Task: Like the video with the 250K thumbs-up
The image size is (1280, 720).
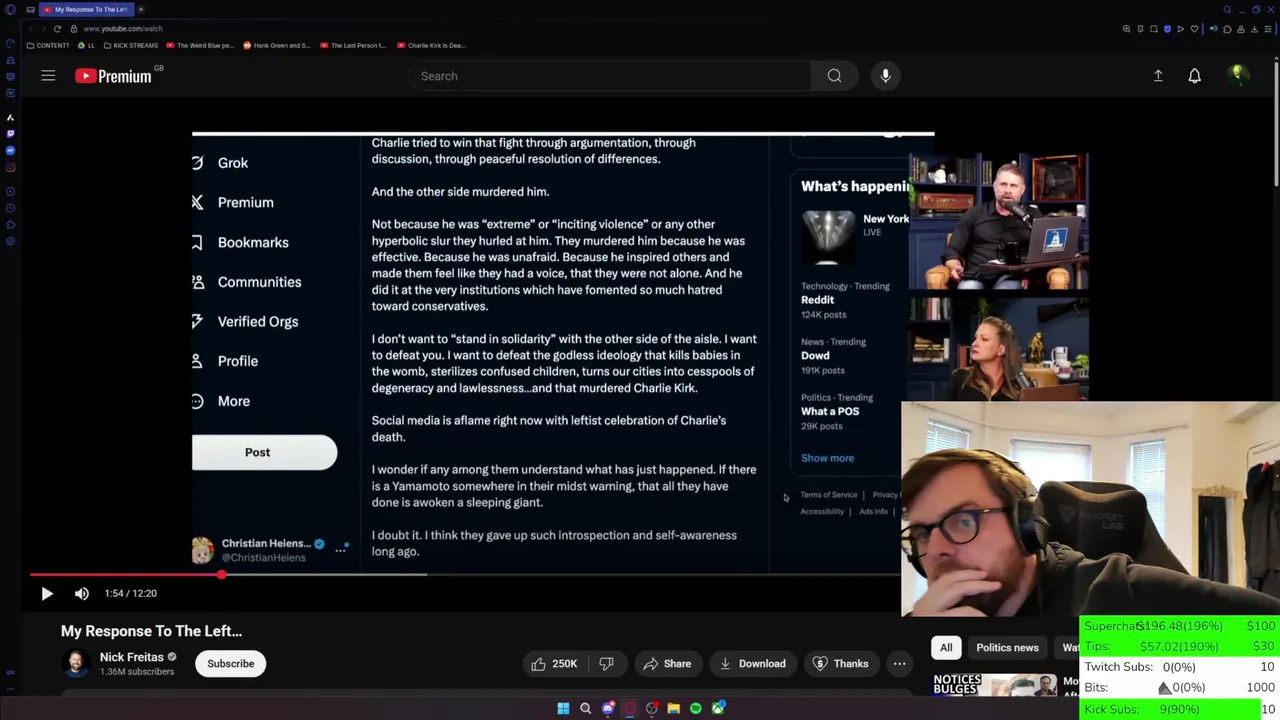Action: (x=554, y=663)
